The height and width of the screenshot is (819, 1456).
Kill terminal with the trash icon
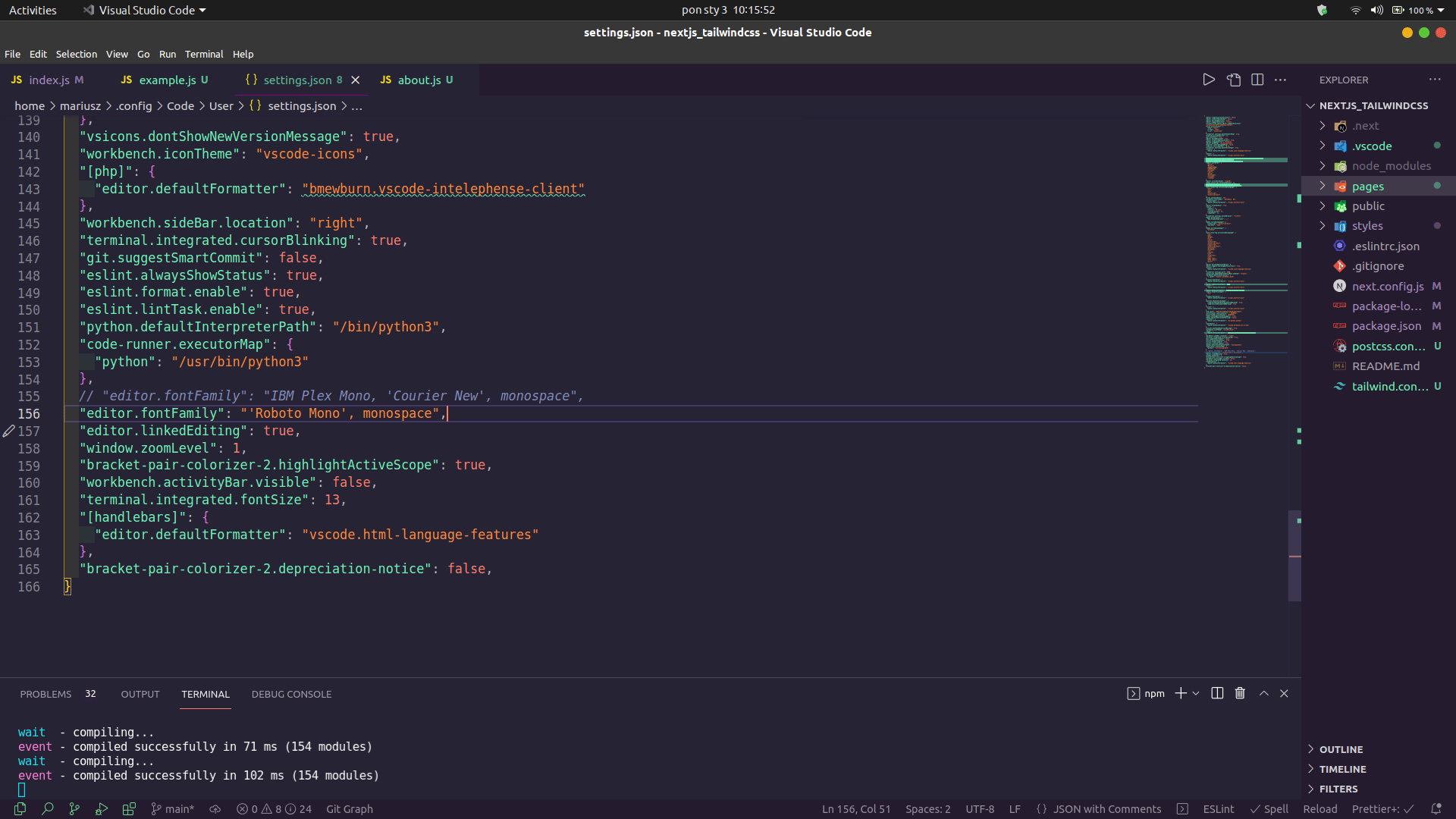coord(1240,693)
